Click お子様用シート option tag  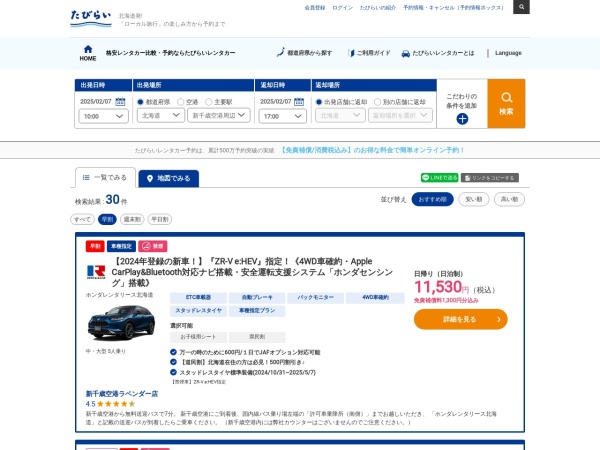coord(198,337)
